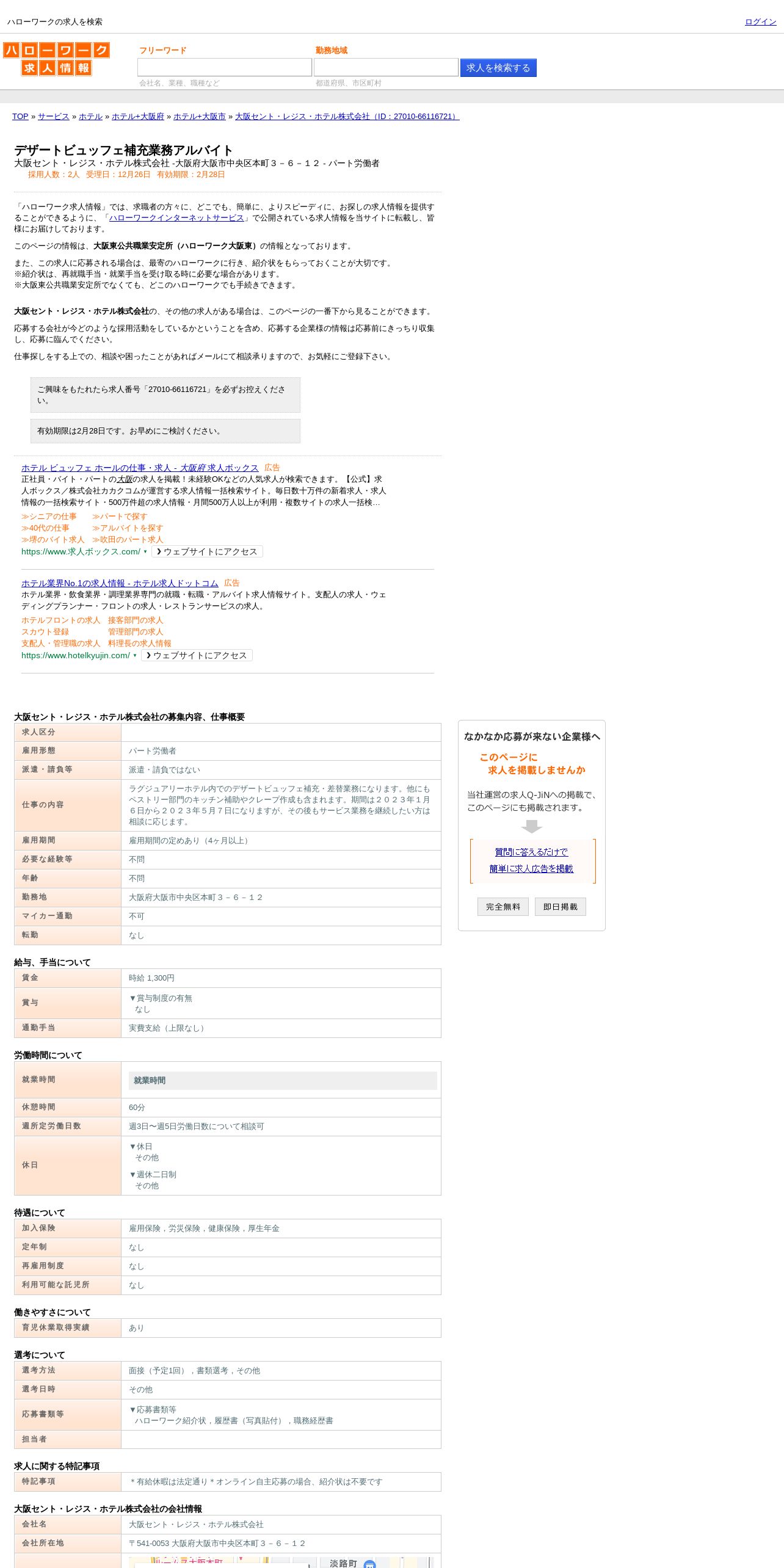Click the ≫アルバイトを探す ad link
Image resolution: width=784 pixels, height=1568 pixels.
click(128, 528)
